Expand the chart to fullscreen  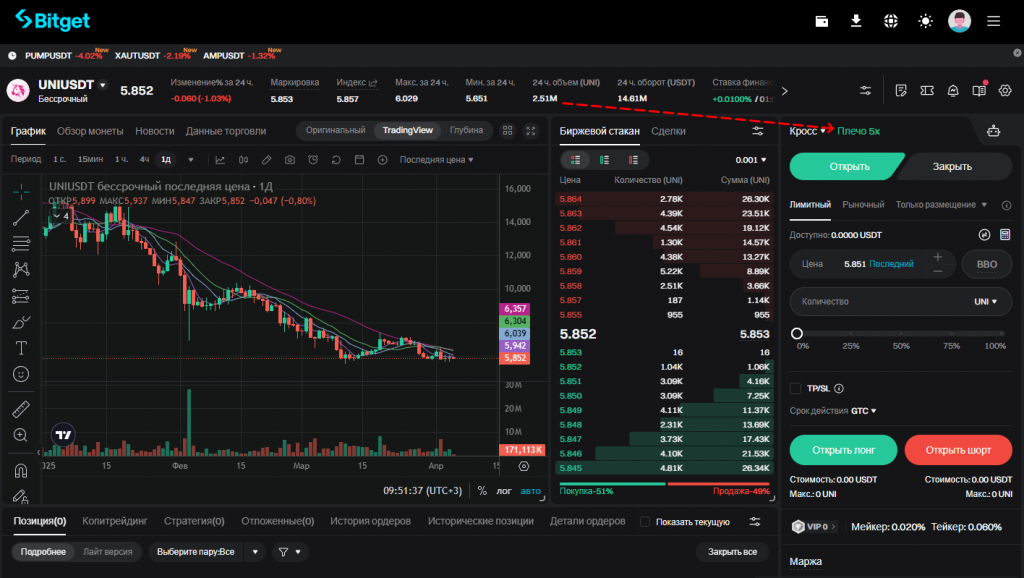(x=531, y=131)
